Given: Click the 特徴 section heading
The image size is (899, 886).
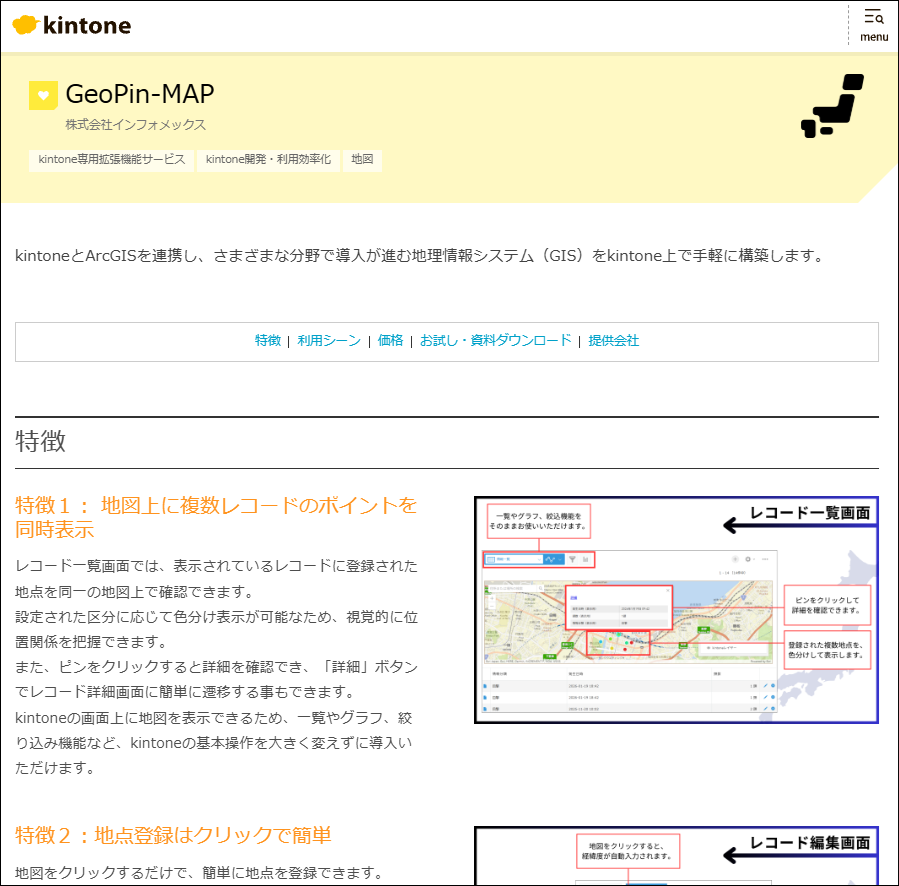Looking at the screenshot, I should pos(41,441).
